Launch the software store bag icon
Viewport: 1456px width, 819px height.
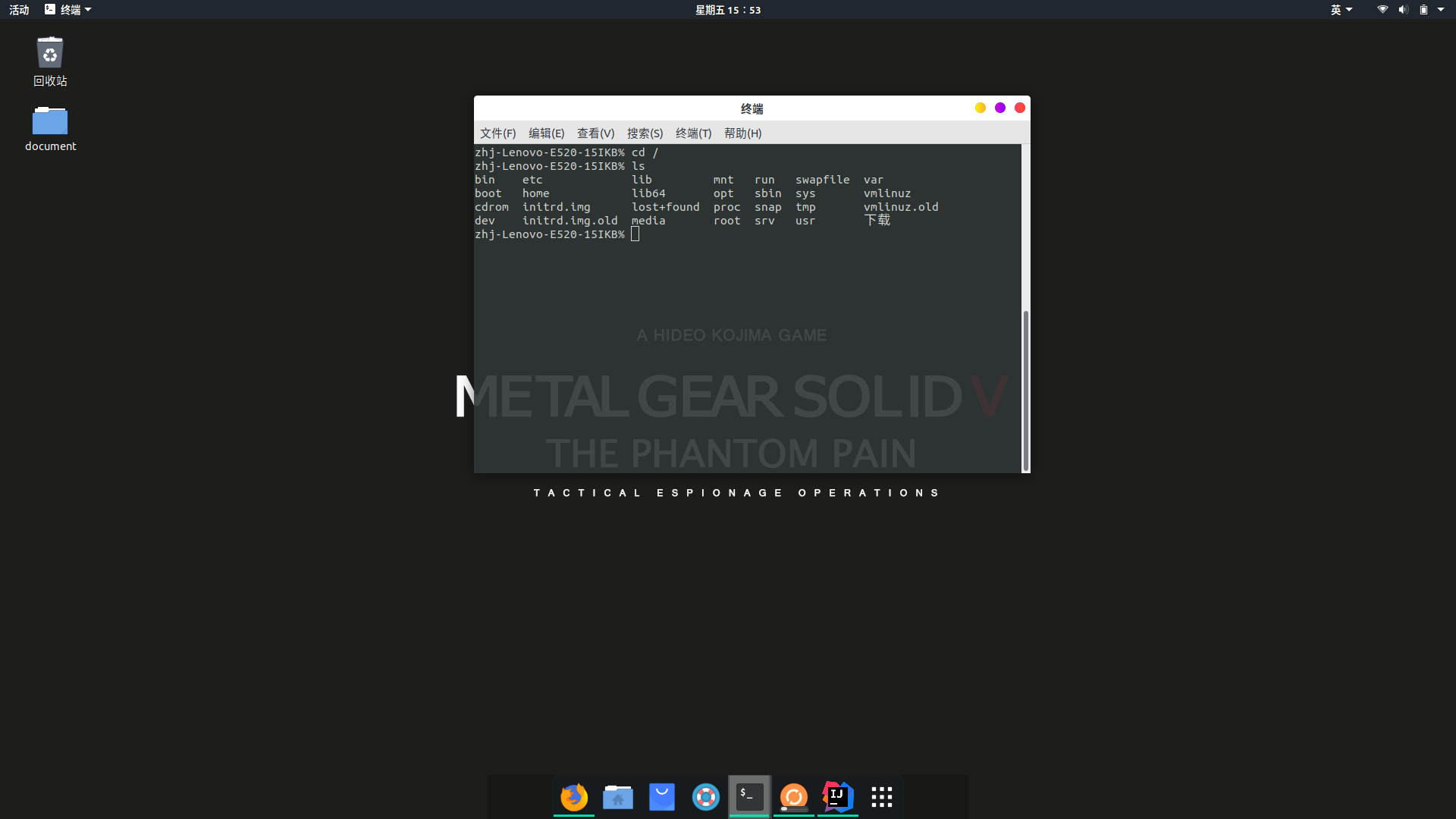662,797
